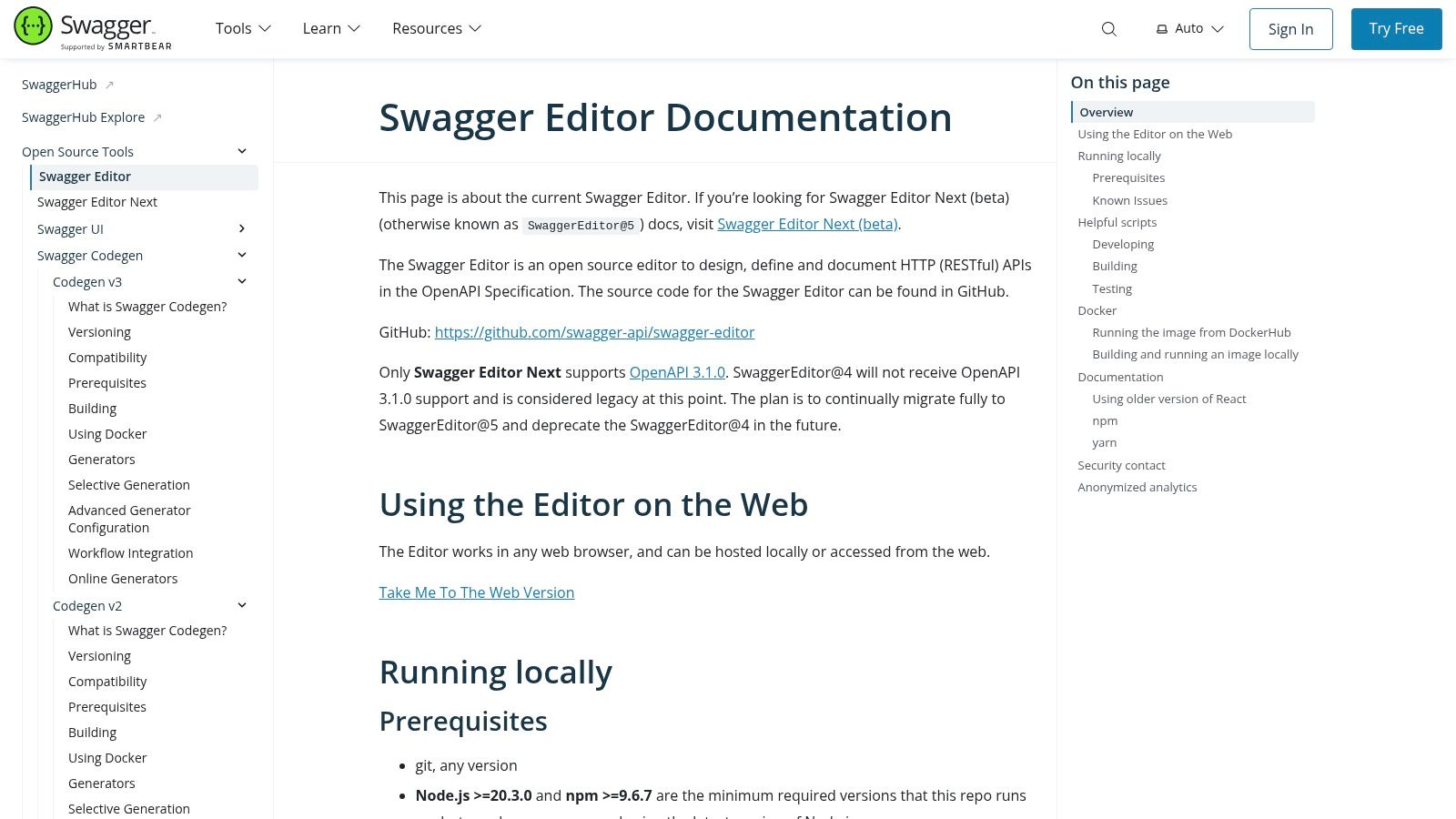Follow the Take Me To The Web Version link

pos(476,592)
